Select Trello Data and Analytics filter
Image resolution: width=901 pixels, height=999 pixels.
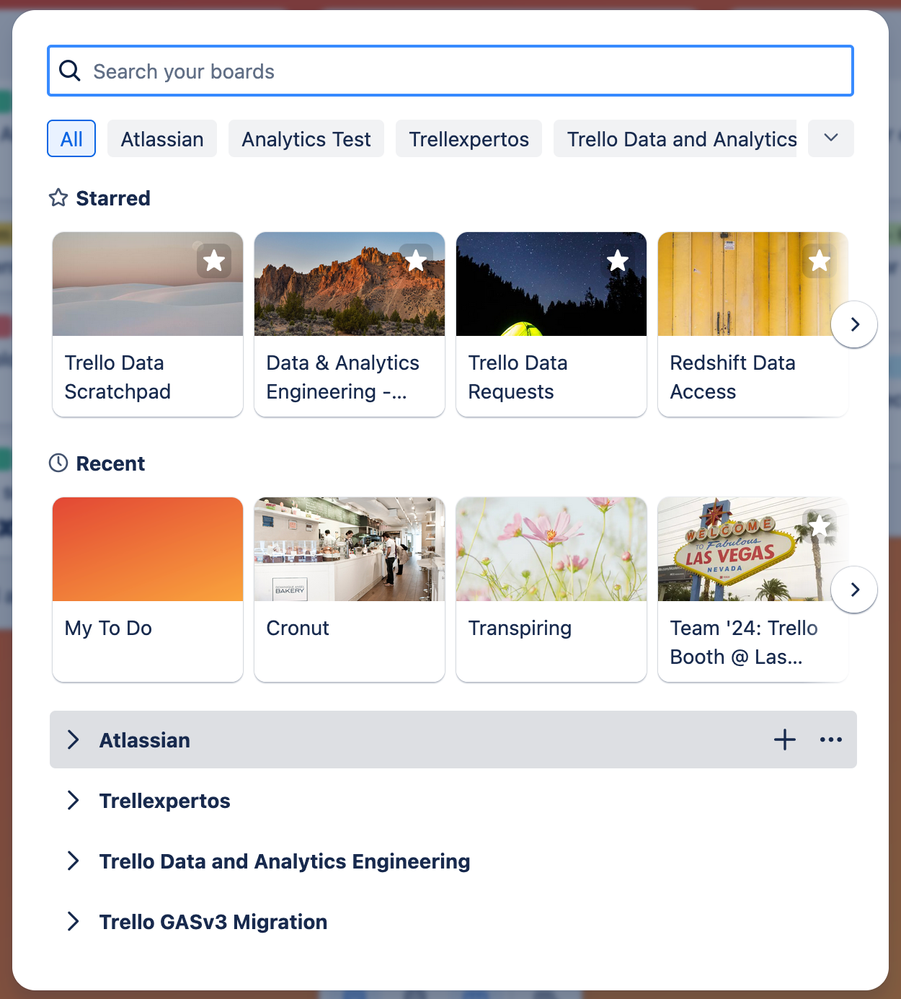click(675, 138)
